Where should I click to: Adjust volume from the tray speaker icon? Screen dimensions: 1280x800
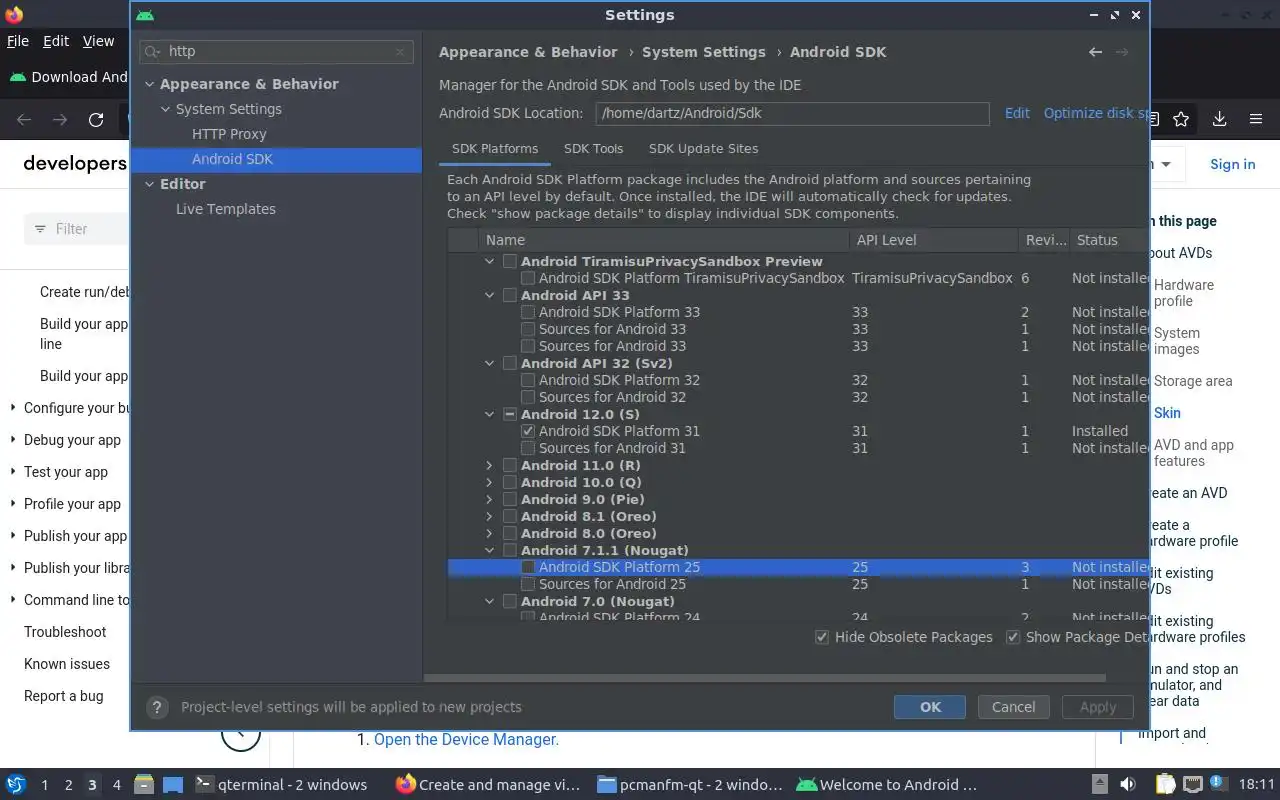1128,785
